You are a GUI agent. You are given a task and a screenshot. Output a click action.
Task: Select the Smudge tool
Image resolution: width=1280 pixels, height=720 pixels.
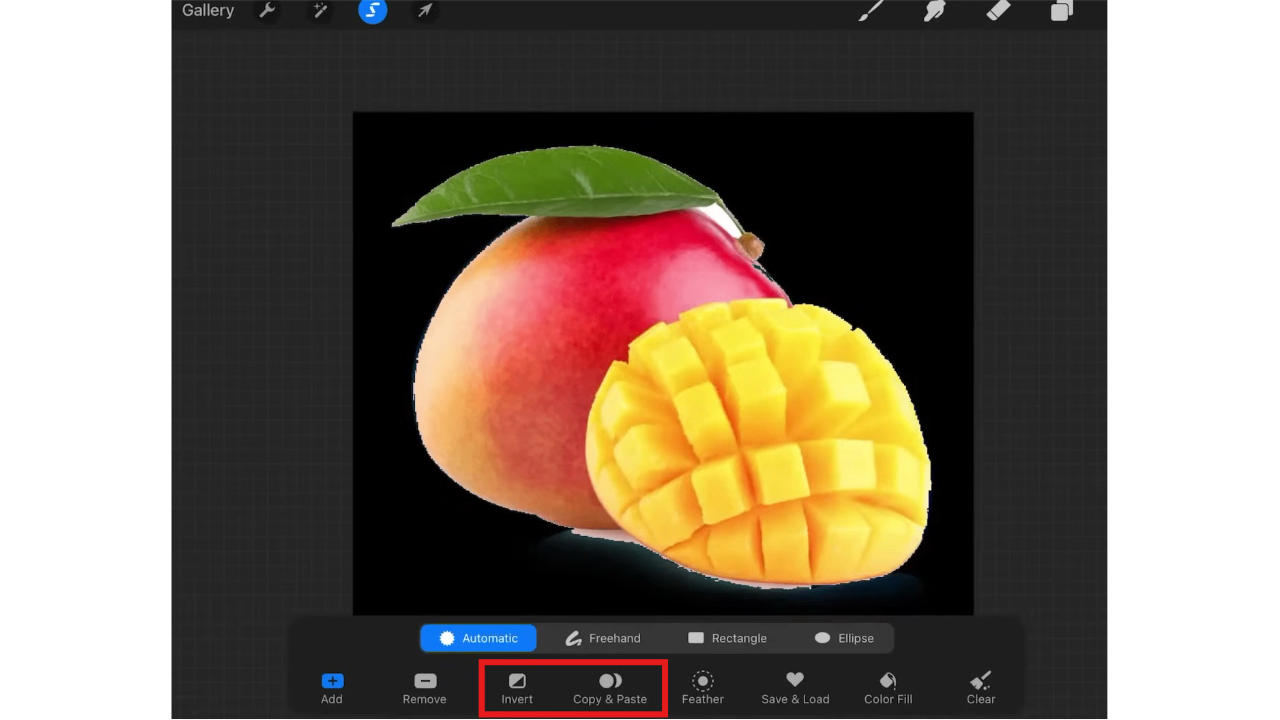coord(935,11)
